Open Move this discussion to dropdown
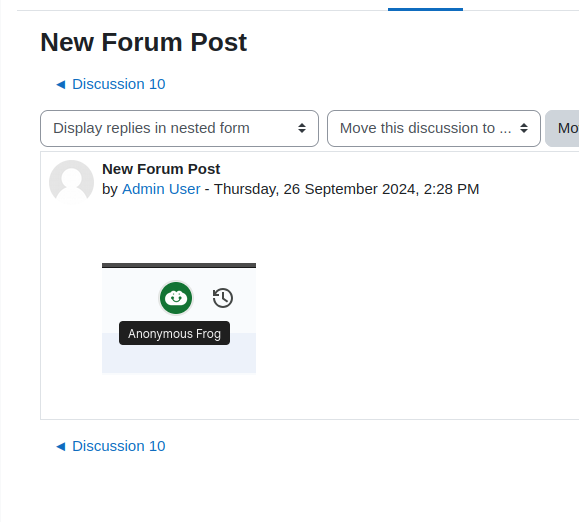This screenshot has height=522, width=579. click(x=434, y=128)
